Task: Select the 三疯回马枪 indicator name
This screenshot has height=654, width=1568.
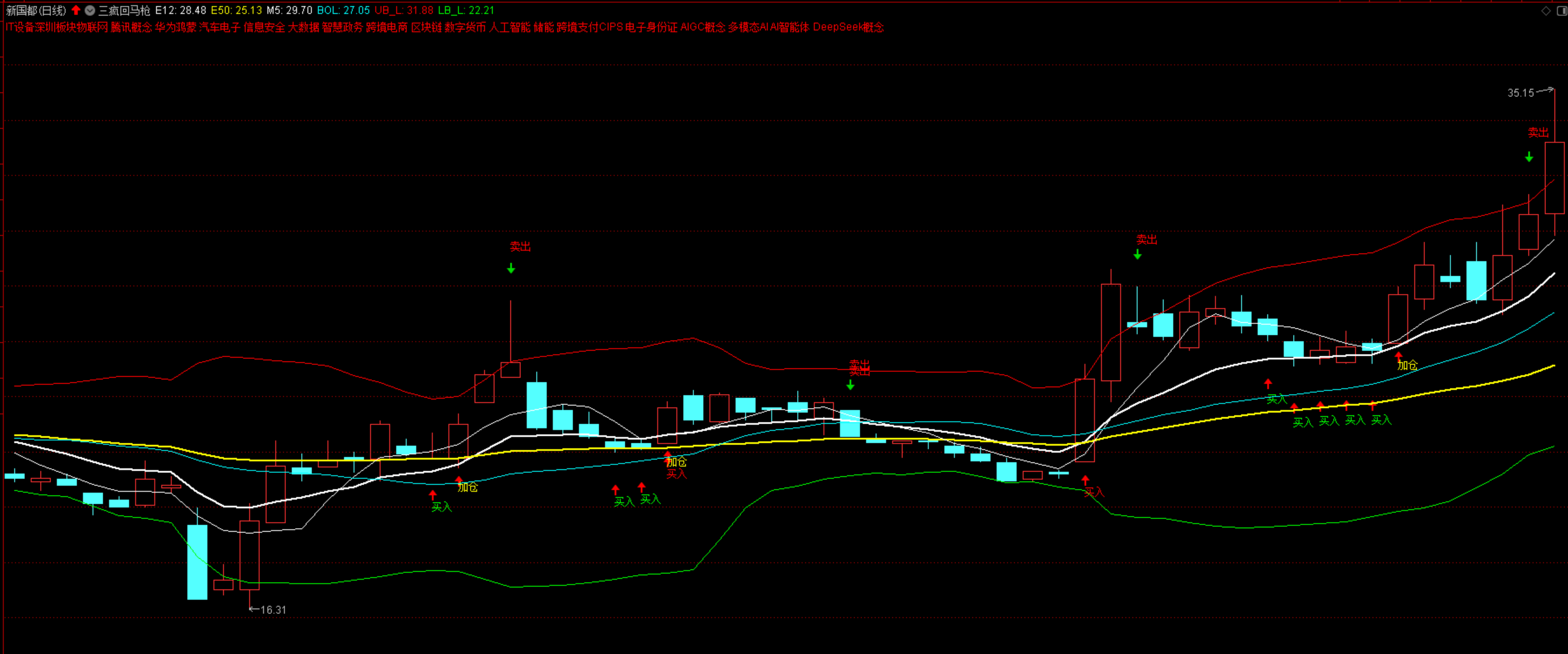Action: (x=124, y=10)
